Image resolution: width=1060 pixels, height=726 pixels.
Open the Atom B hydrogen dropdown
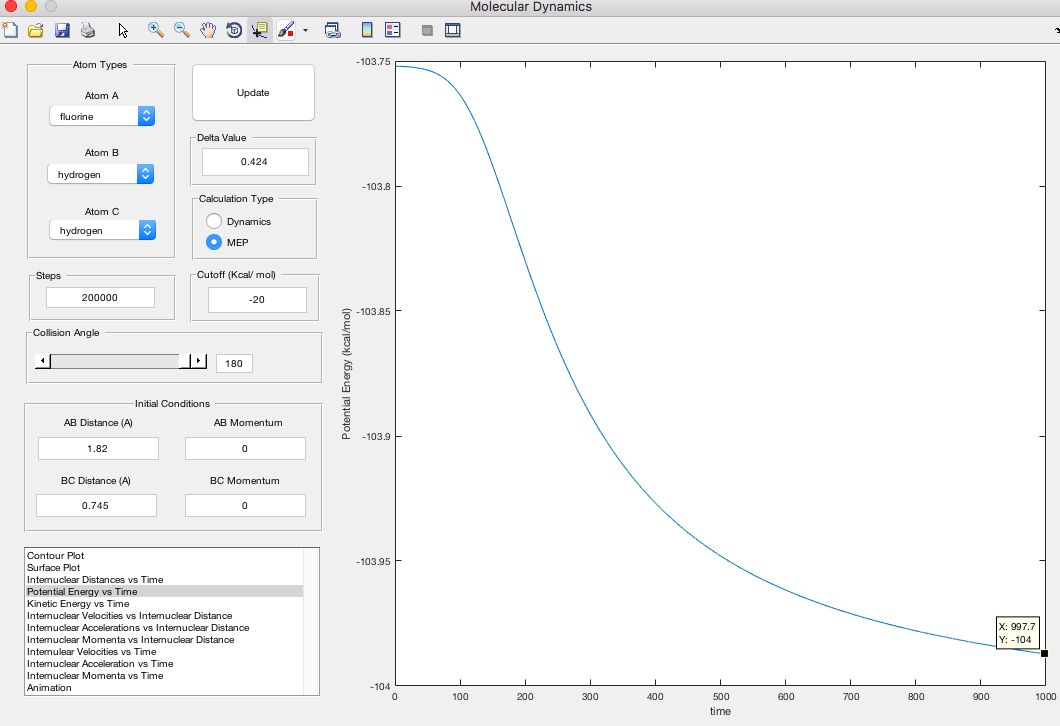point(101,175)
